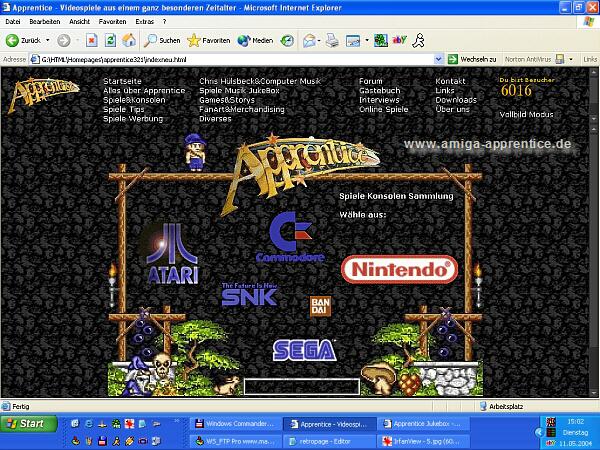
Task: Select the SNK logo
Action: pos(249,295)
